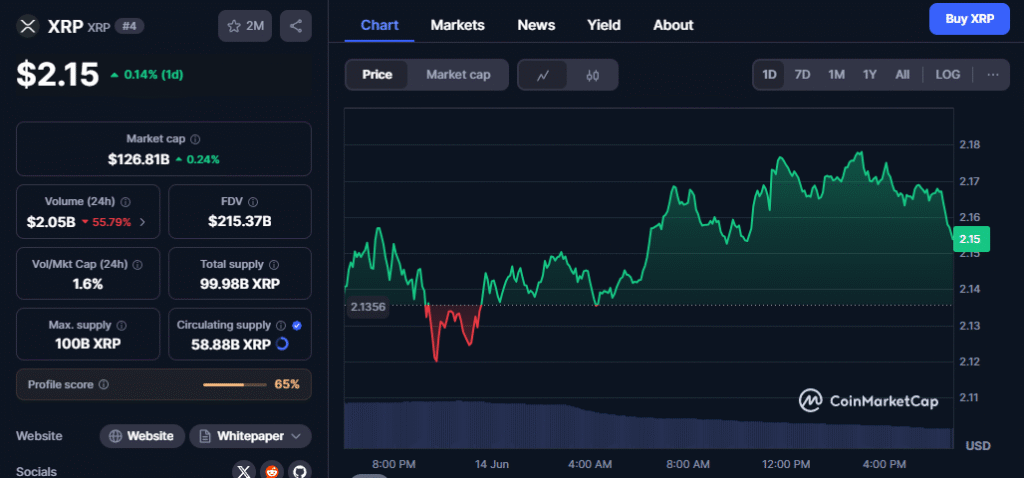Show Profile score info icon
1024x478 pixels.
pos(103,385)
